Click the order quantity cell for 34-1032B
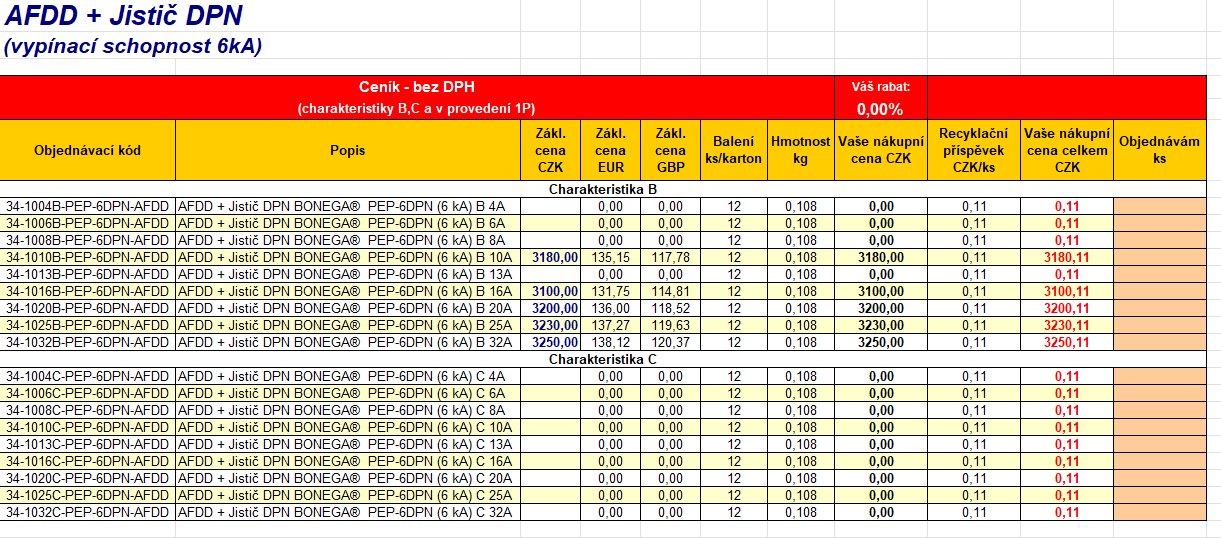 point(1160,342)
